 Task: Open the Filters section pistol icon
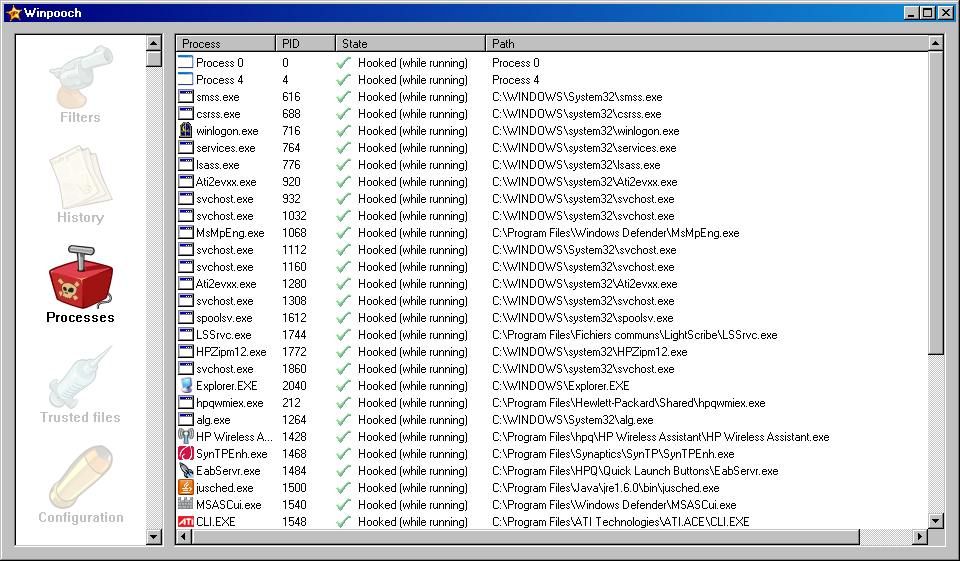(x=81, y=76)
